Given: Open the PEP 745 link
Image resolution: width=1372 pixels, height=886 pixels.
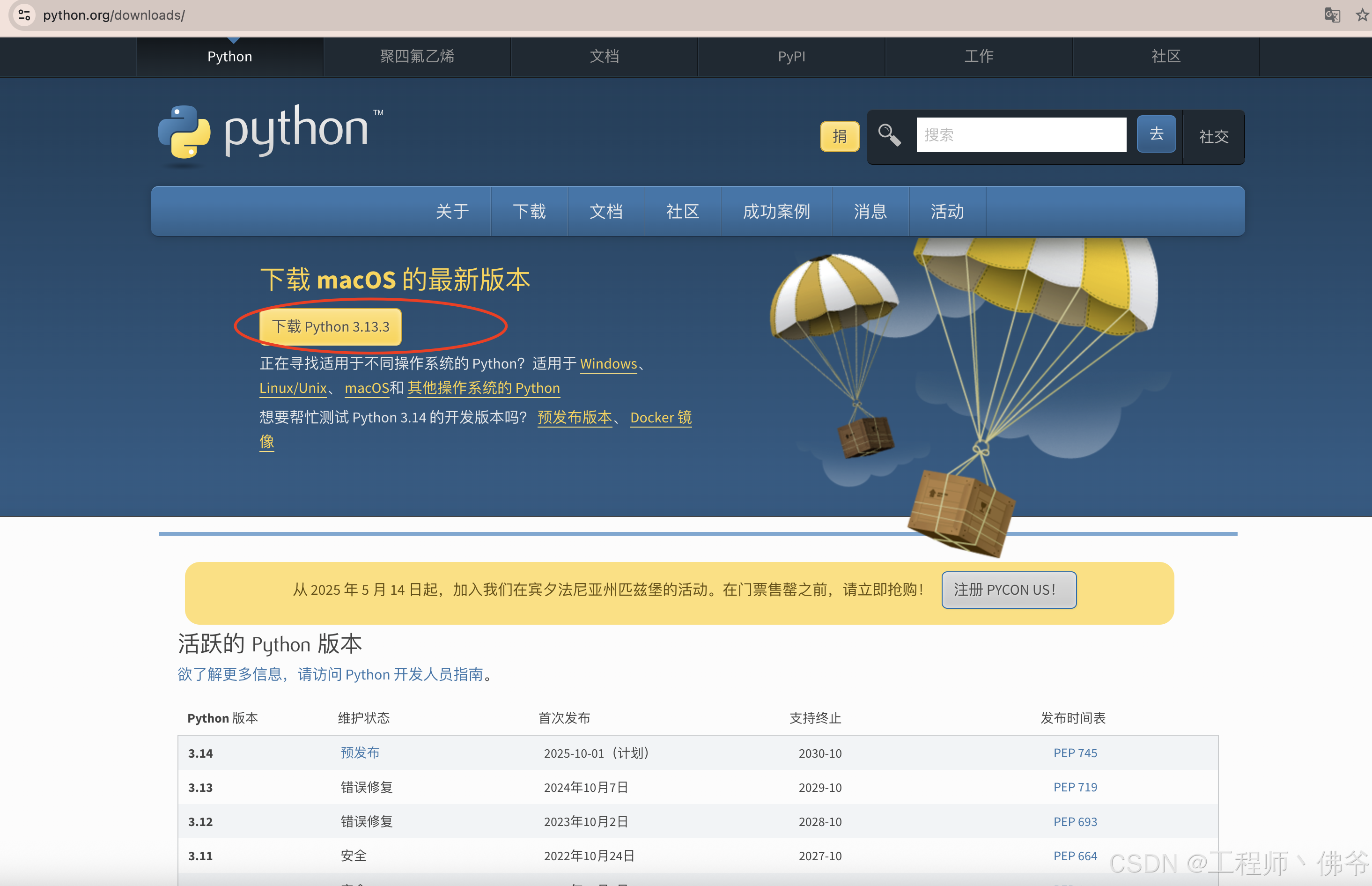Looking at the screenshot, I should [x=1075, y=753].
